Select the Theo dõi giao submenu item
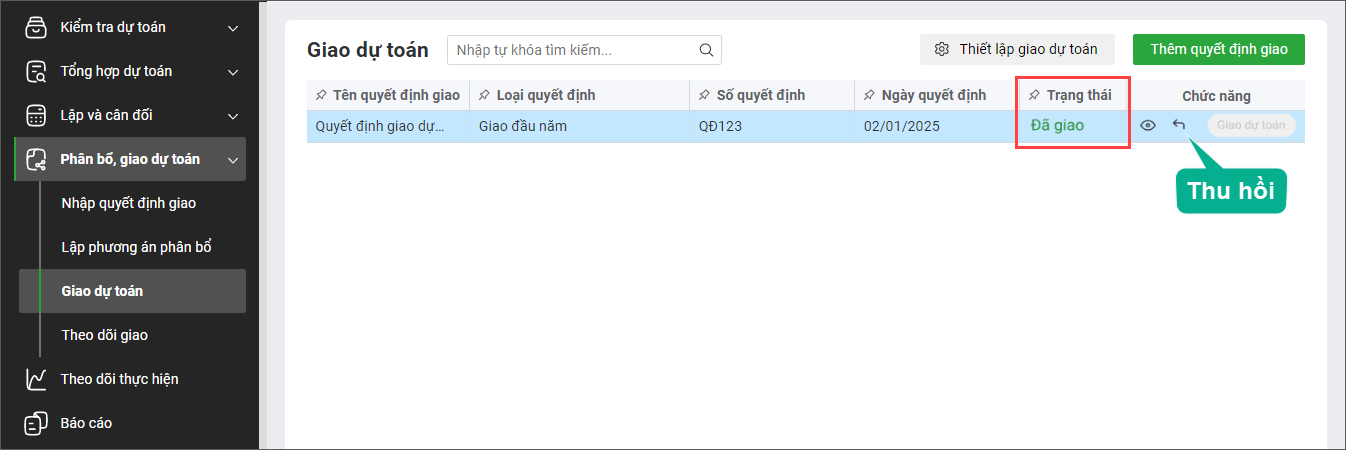This screenshot has width=1346, height=450. tap(104, 335)
